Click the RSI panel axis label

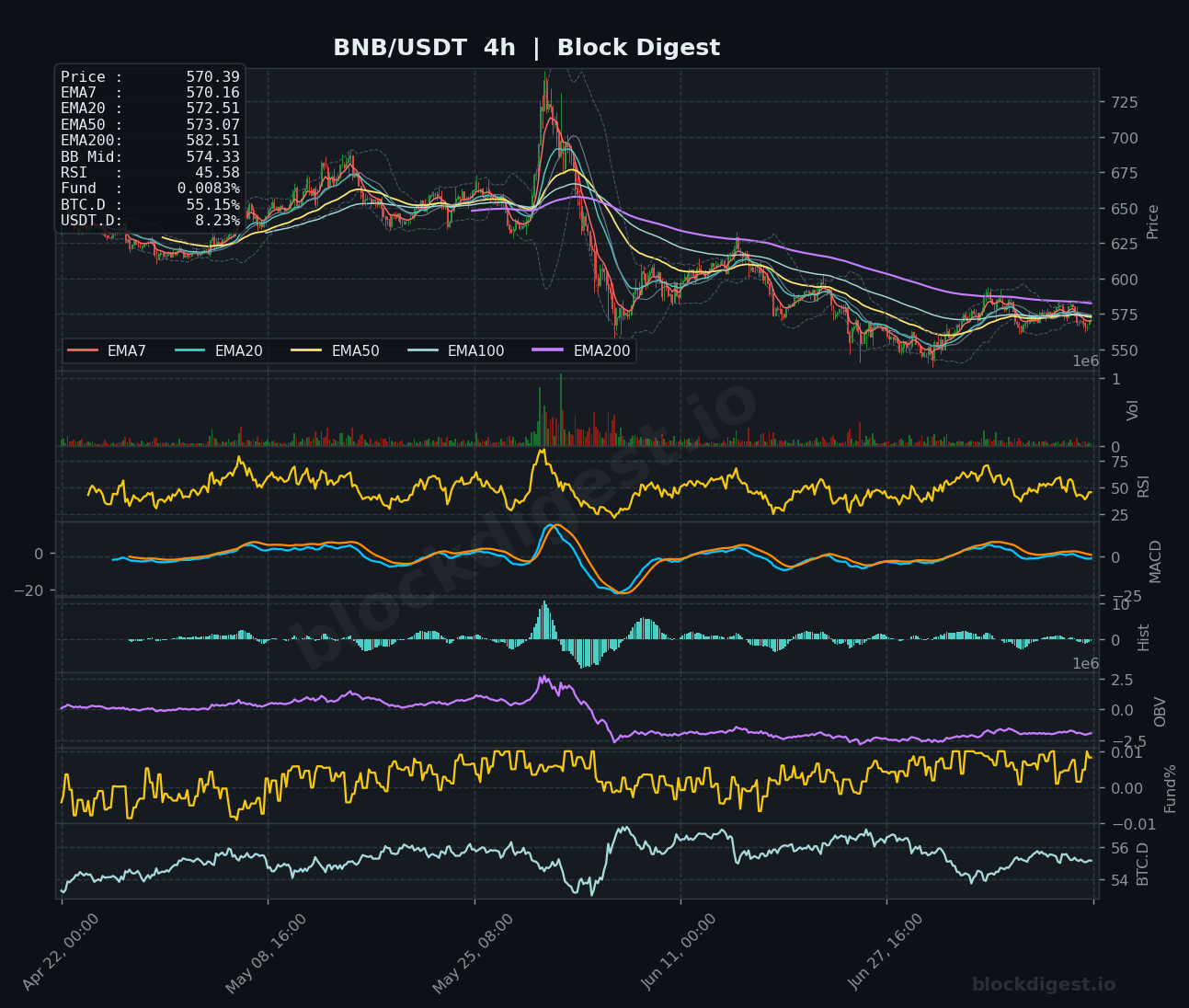1143,487
